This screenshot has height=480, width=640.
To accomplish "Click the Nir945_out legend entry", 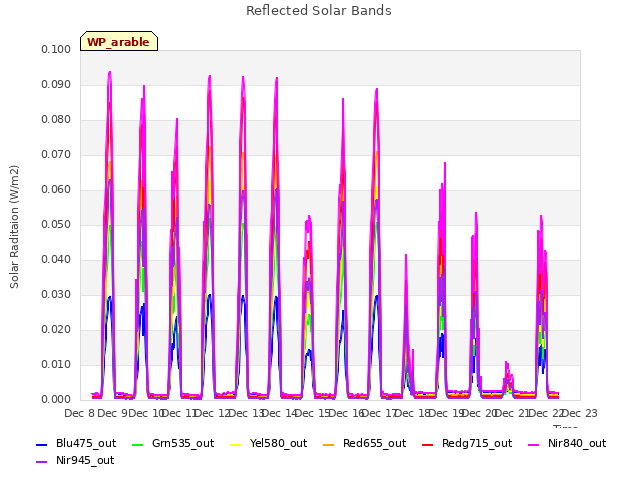I will pyautogui.click(x=75, y=460).
